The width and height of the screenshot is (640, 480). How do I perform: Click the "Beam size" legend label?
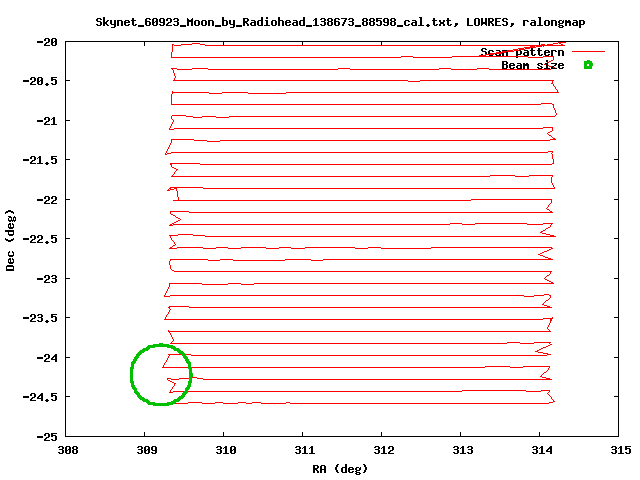point(533,65)
